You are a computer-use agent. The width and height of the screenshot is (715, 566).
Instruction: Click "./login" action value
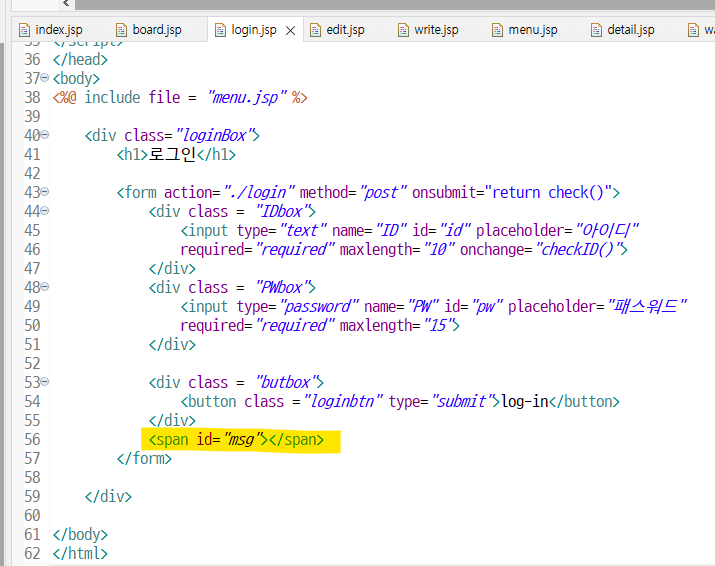pyautogui.click(x=259, y=192)
